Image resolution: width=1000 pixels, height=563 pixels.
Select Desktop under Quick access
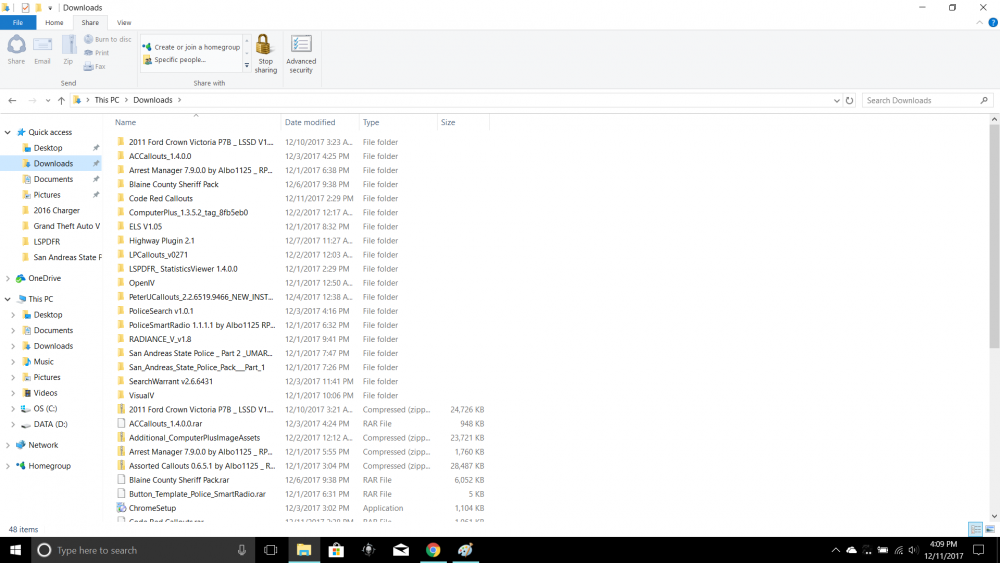pyautogui.click(x=48, y=148)
